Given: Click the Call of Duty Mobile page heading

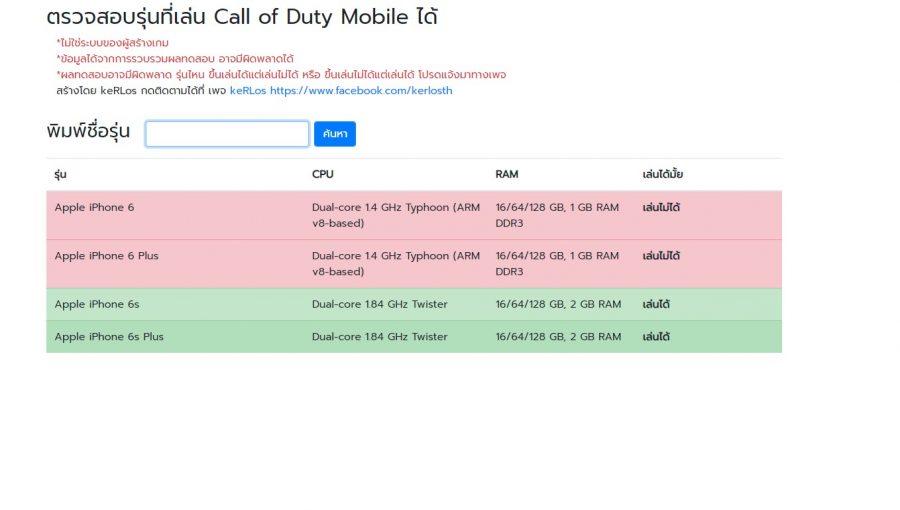Looking at the screenshot, I should (x=242, y=17).
